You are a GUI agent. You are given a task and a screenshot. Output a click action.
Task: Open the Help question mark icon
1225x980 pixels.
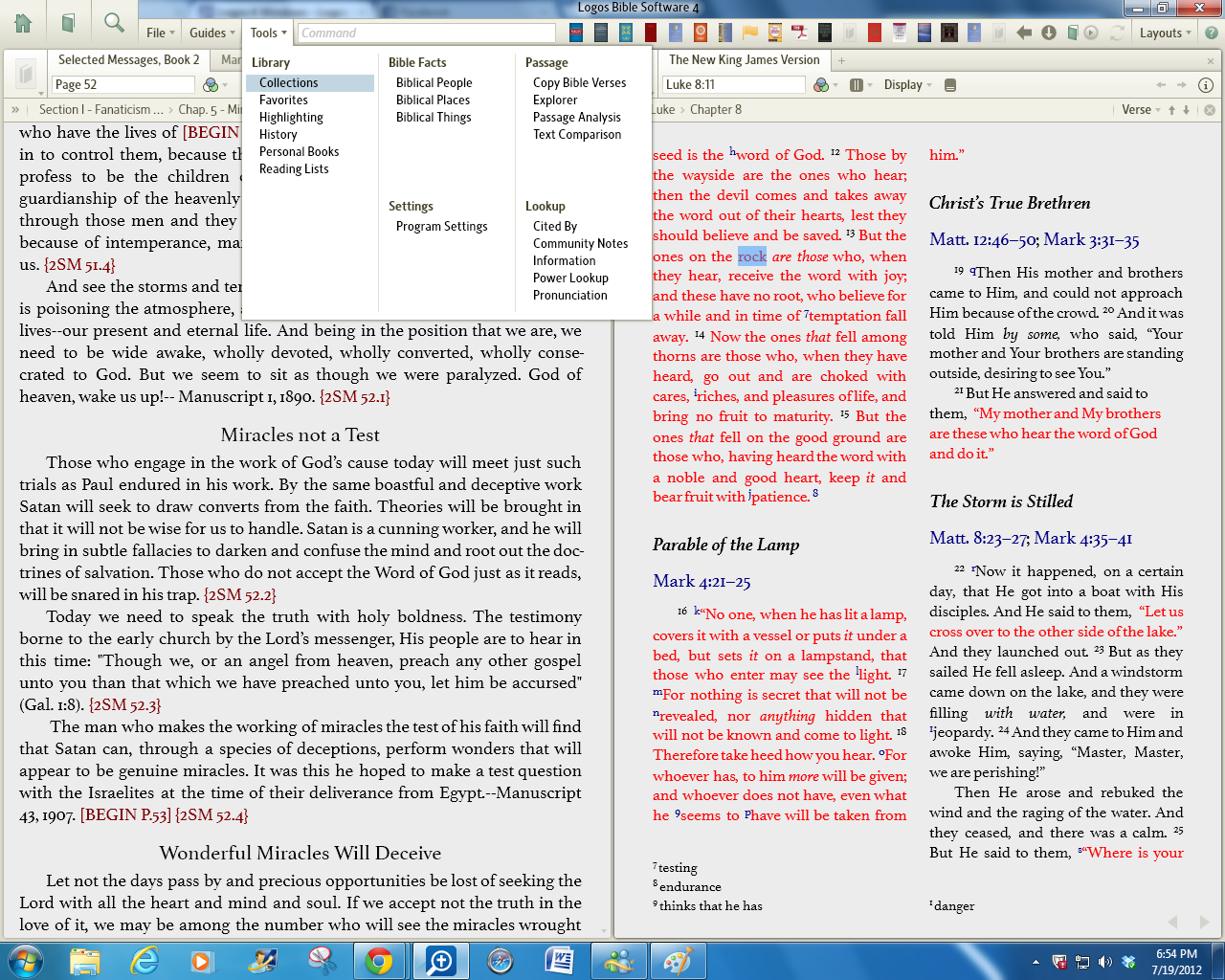(1211, 33)
